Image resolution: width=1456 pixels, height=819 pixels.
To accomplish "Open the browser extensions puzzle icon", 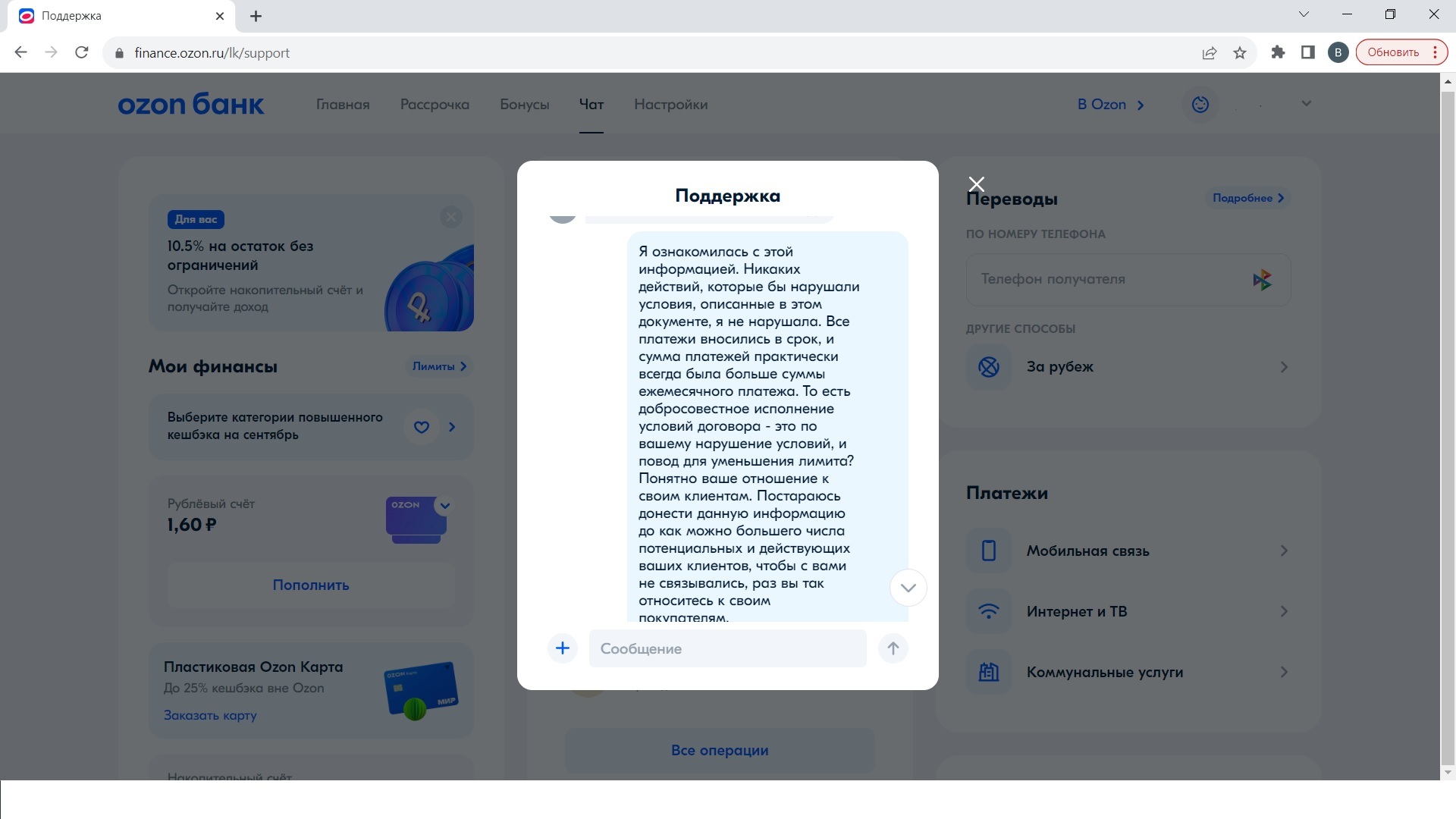I will pyautogui.click(x=1278, y=52).
